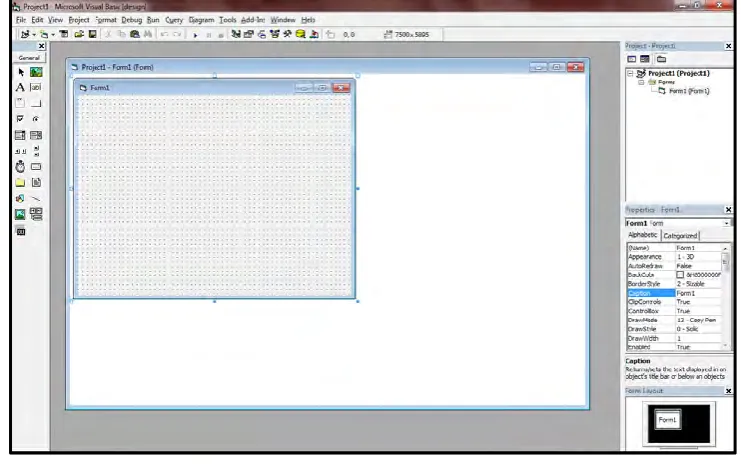Open the Add Form dropdown arrow

tap(53, 34)
